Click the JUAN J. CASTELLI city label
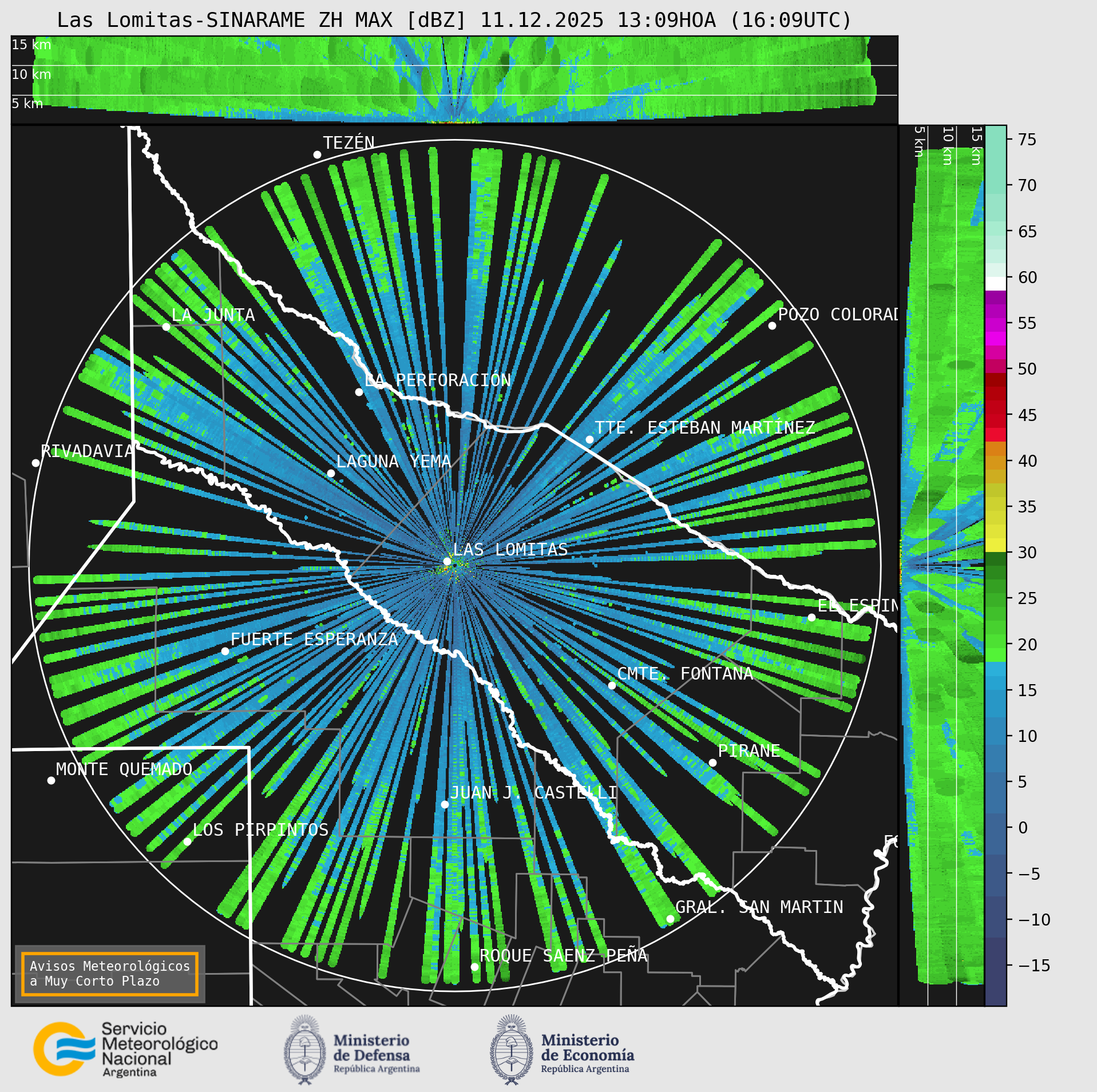 (533, 792)
